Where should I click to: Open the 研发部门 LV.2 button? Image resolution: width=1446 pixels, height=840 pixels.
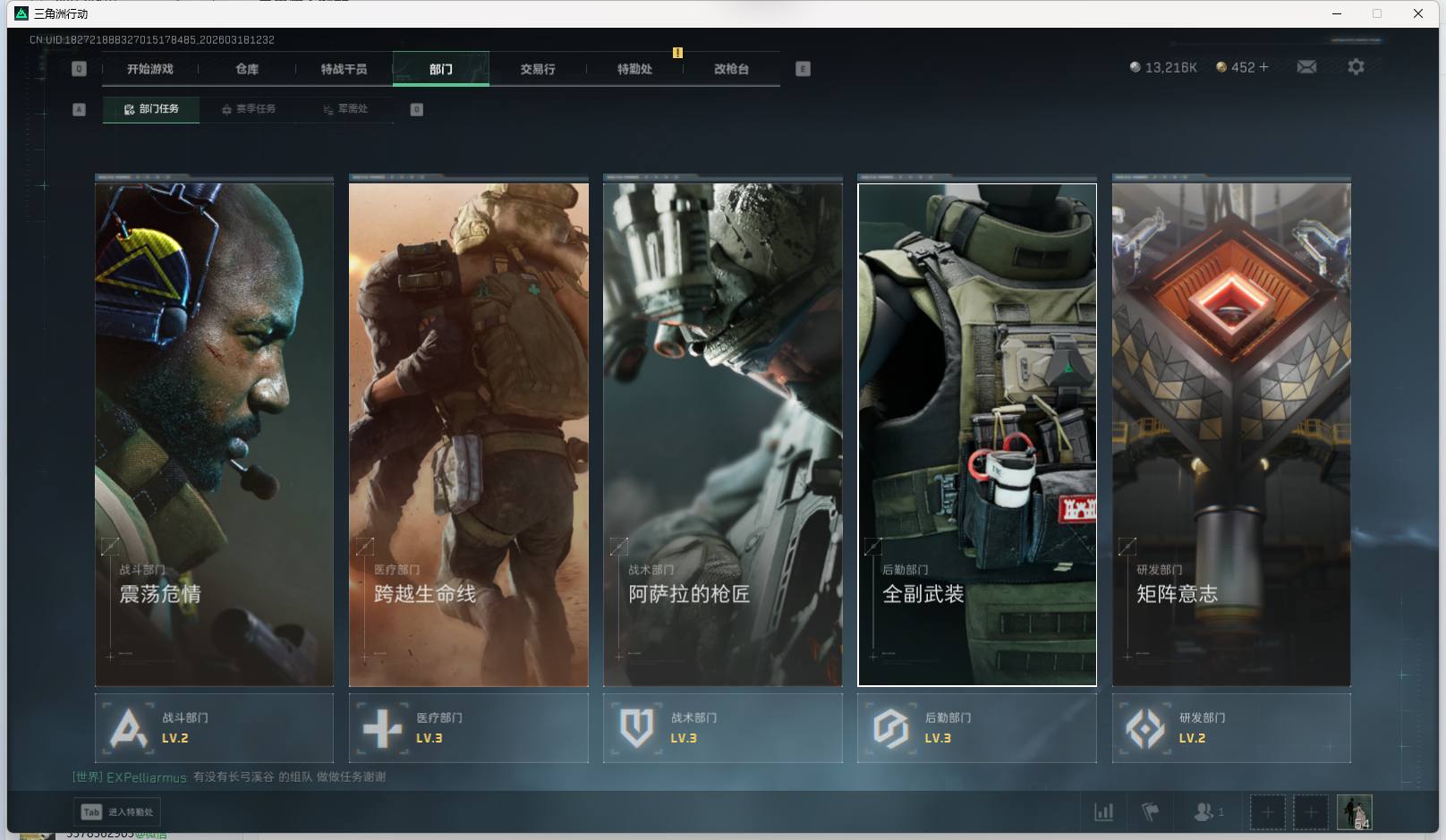point(1230,728)
